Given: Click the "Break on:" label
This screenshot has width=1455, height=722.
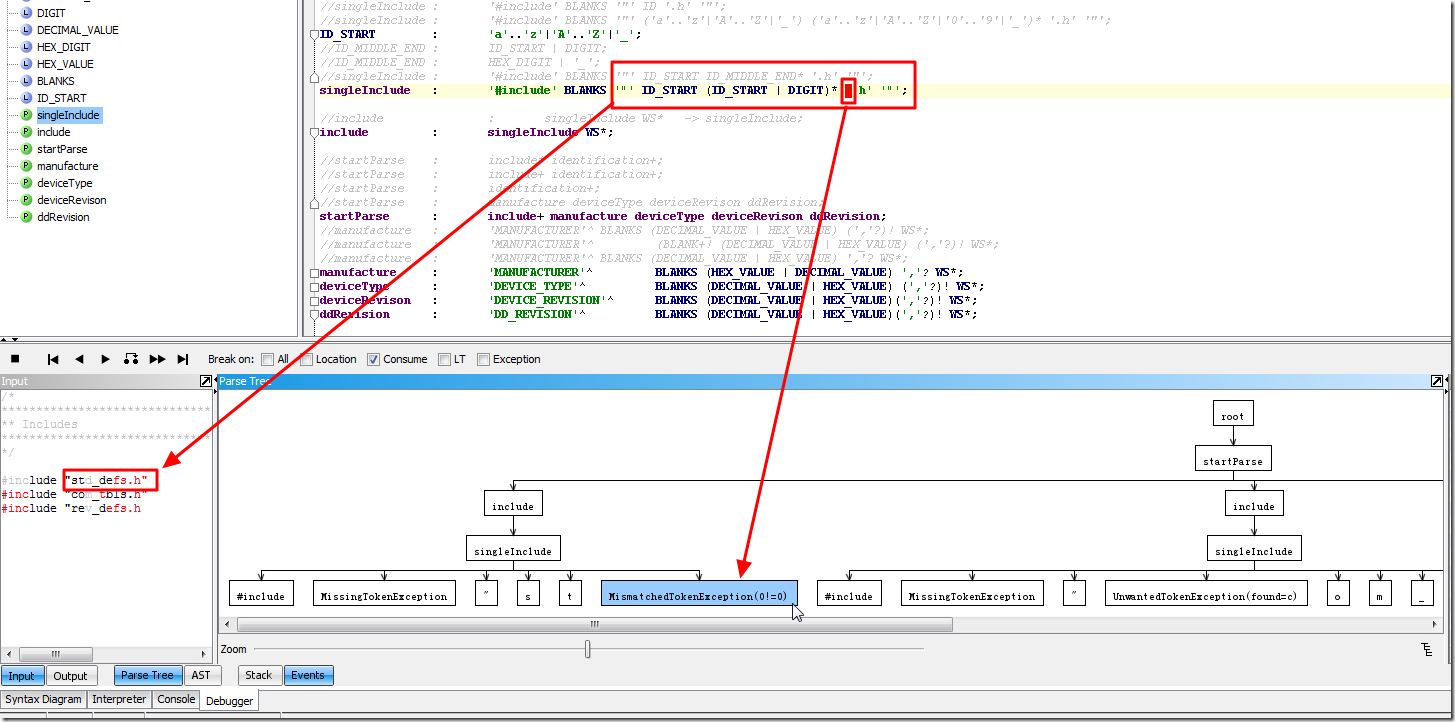Looking at the screenshot, I should tap(231, 359).
